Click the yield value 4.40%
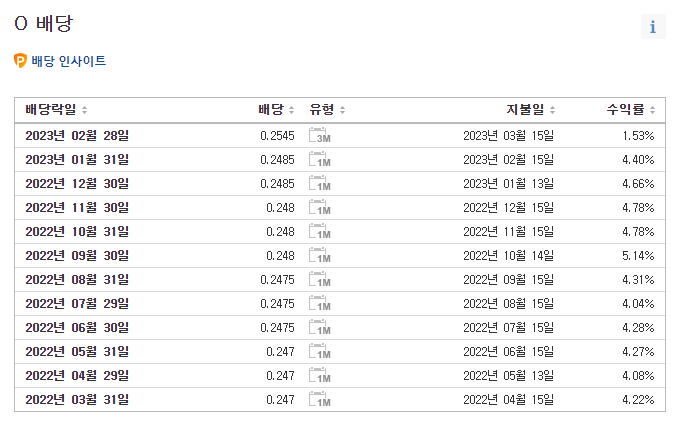 point(638,160)
